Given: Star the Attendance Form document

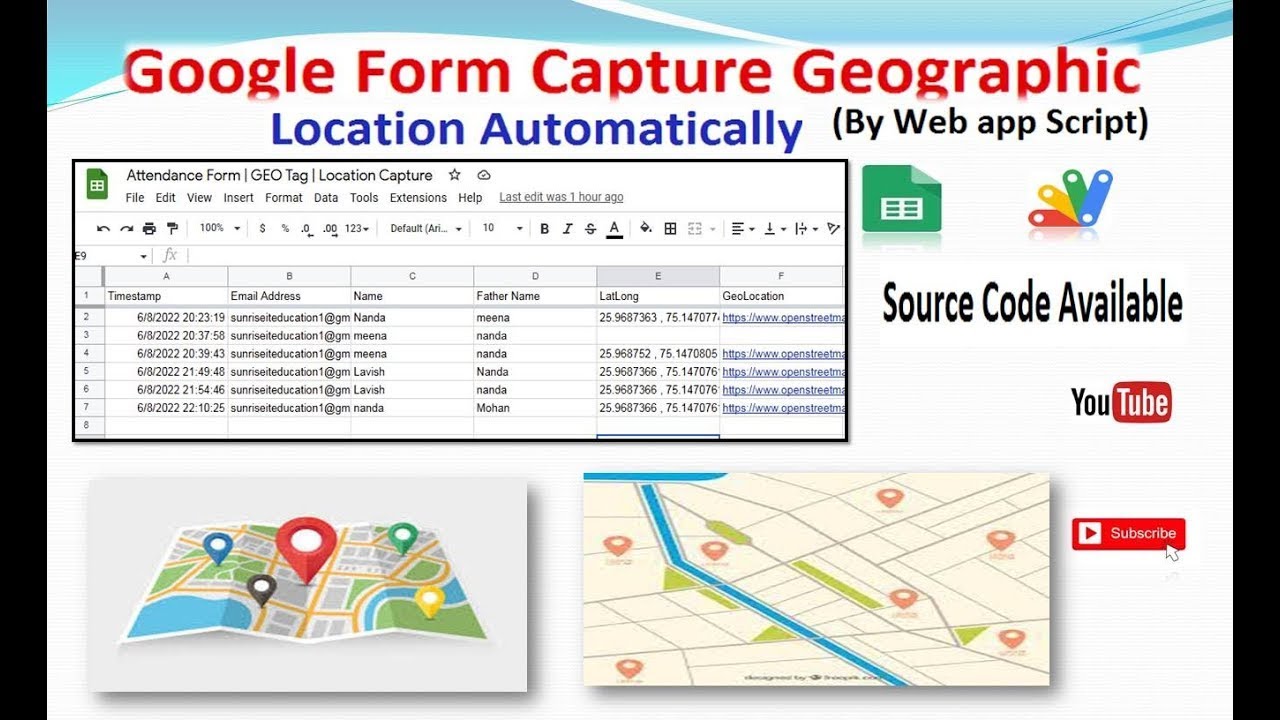Looking at the screenshot, I should [x=454, y=175].
